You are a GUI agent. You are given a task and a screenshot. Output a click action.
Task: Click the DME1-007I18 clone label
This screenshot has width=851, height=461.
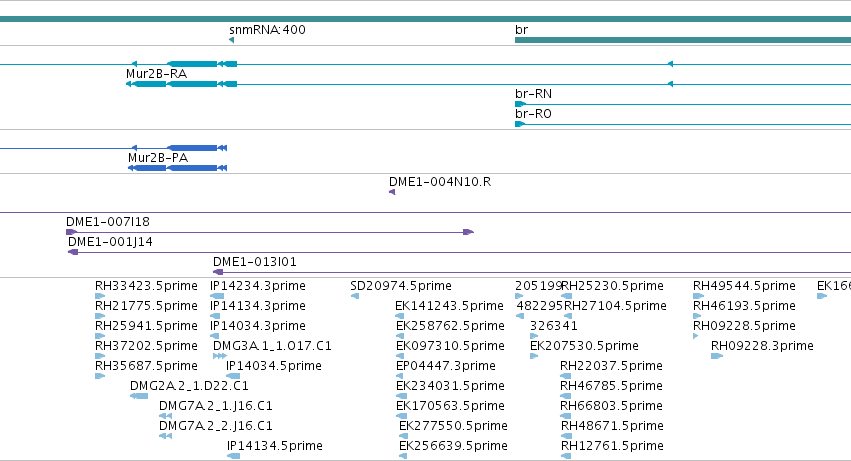(x=107, y=222)
